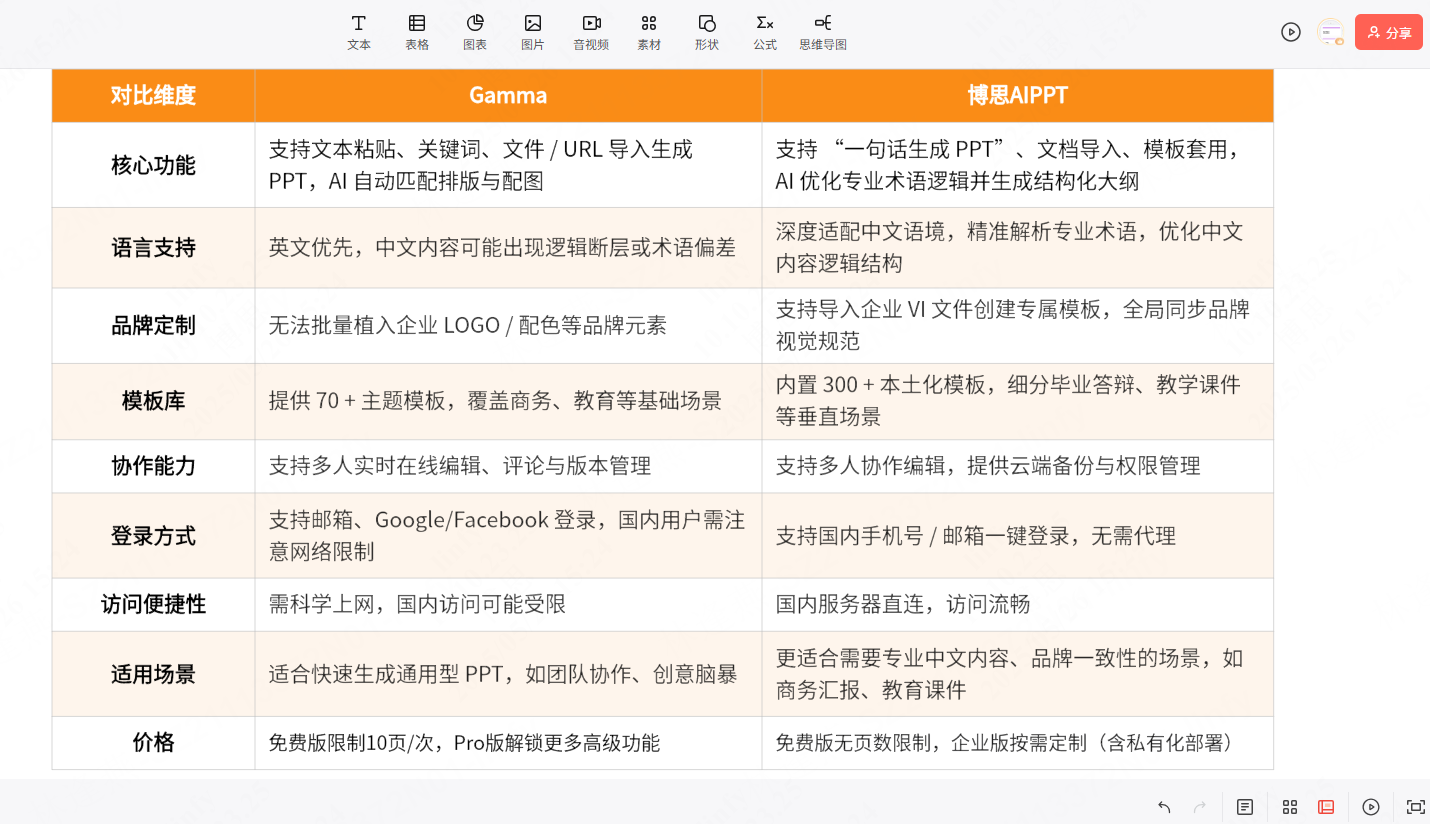Screen dimensions: 1430x824
Task: Insert a text box with 文本 tool
Action: pos(359,32)
